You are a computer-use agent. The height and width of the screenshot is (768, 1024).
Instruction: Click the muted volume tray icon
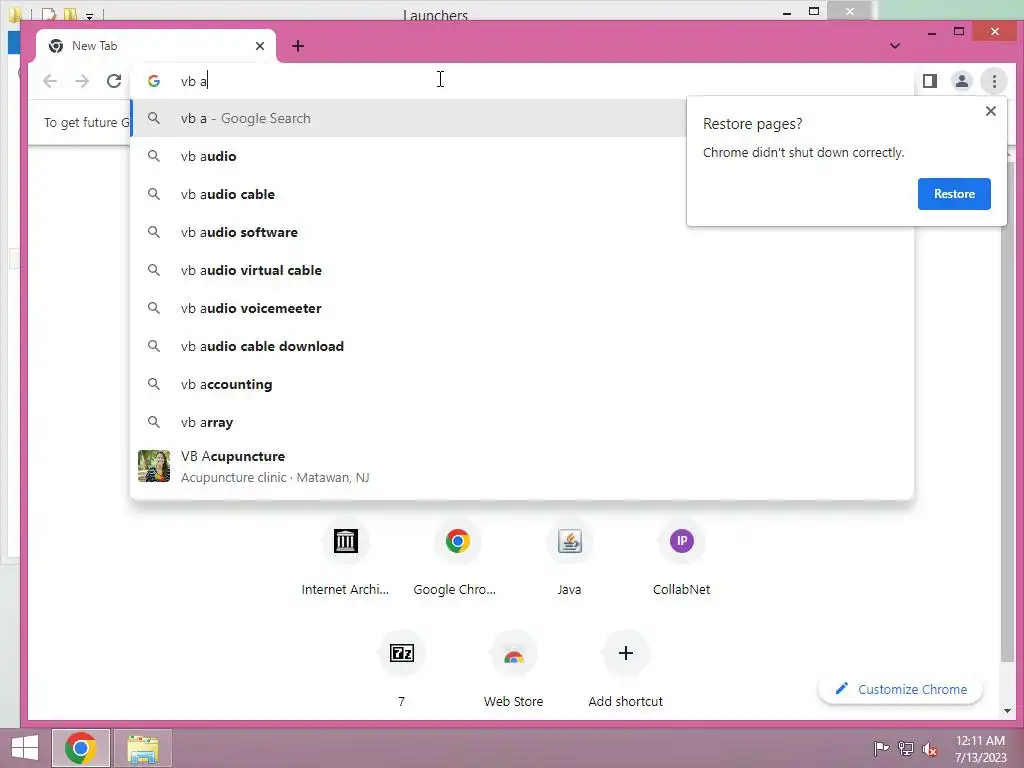point(930,748)
